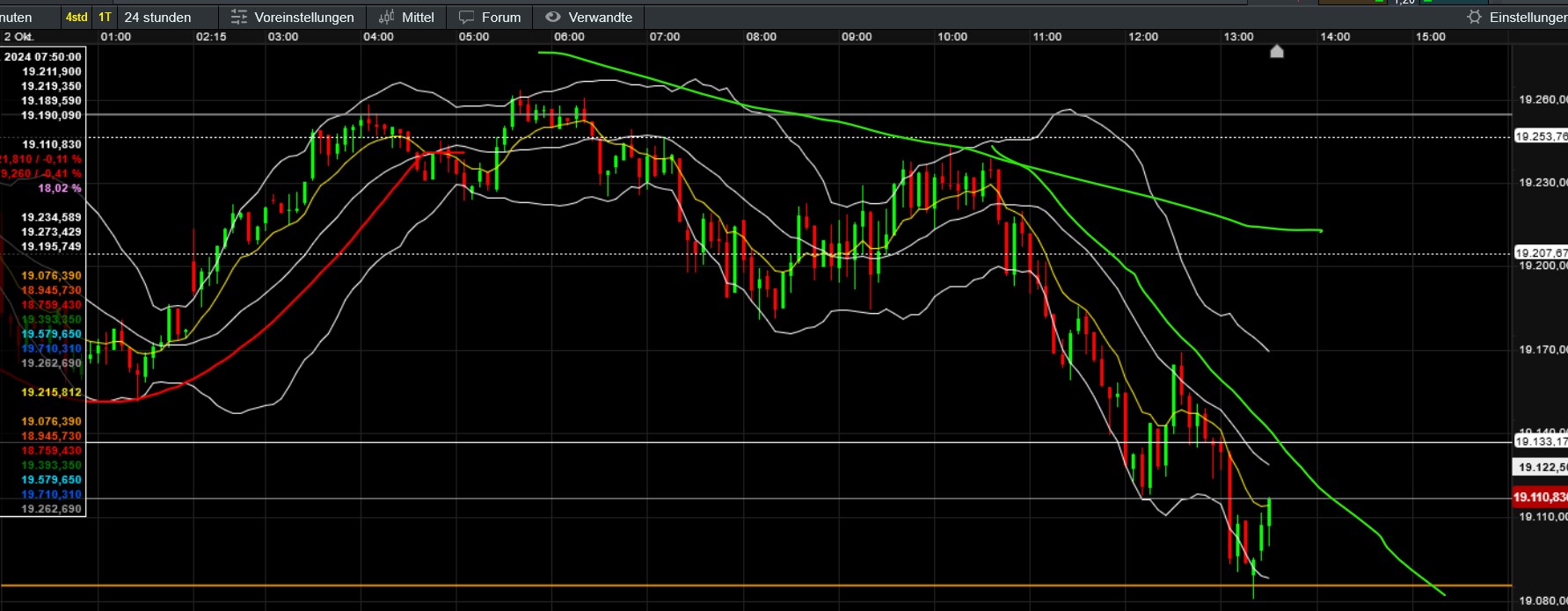The image size is (1568, 611).
Task: Click the 19.234,589 value in data box
Action: (x=52, y=217)
